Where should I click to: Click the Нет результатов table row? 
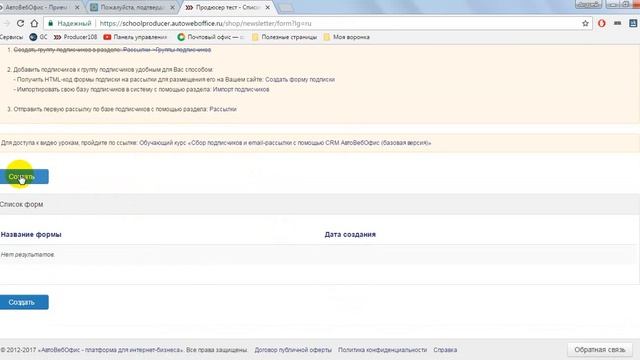click(318, 255)
